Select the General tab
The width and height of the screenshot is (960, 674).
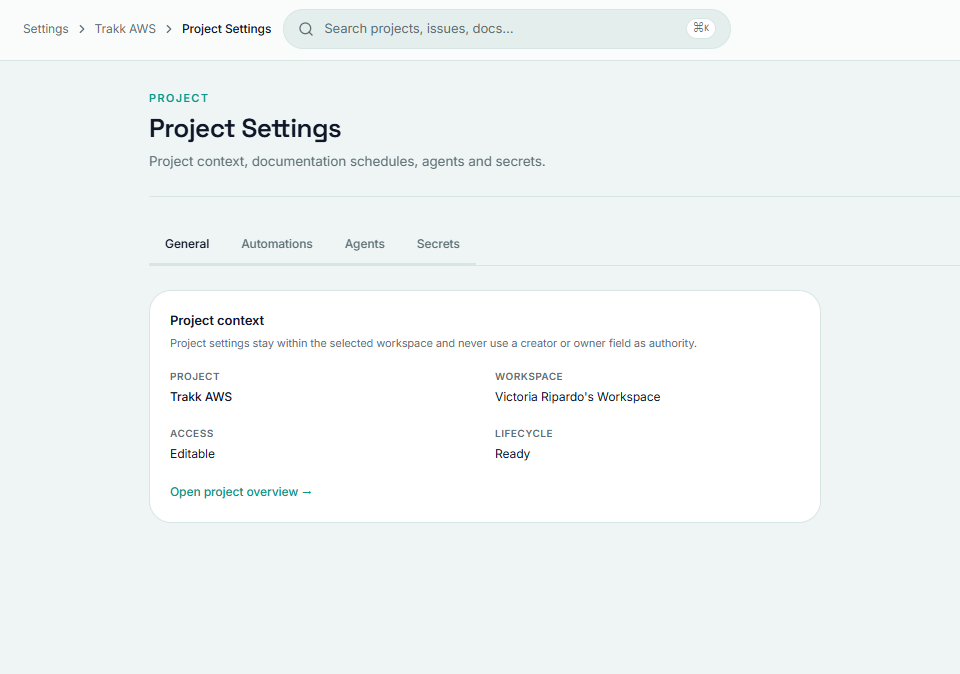pyautogui.click(x=187, y=244)
